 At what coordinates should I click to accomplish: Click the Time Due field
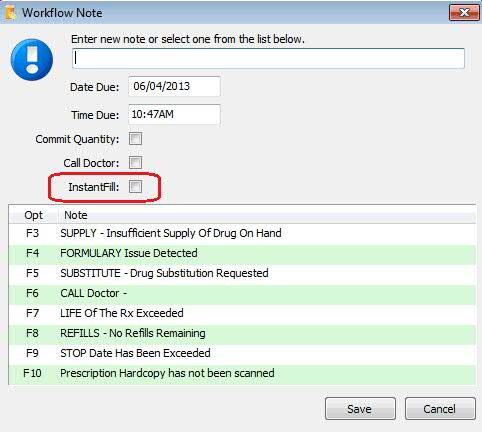[174, 114]
